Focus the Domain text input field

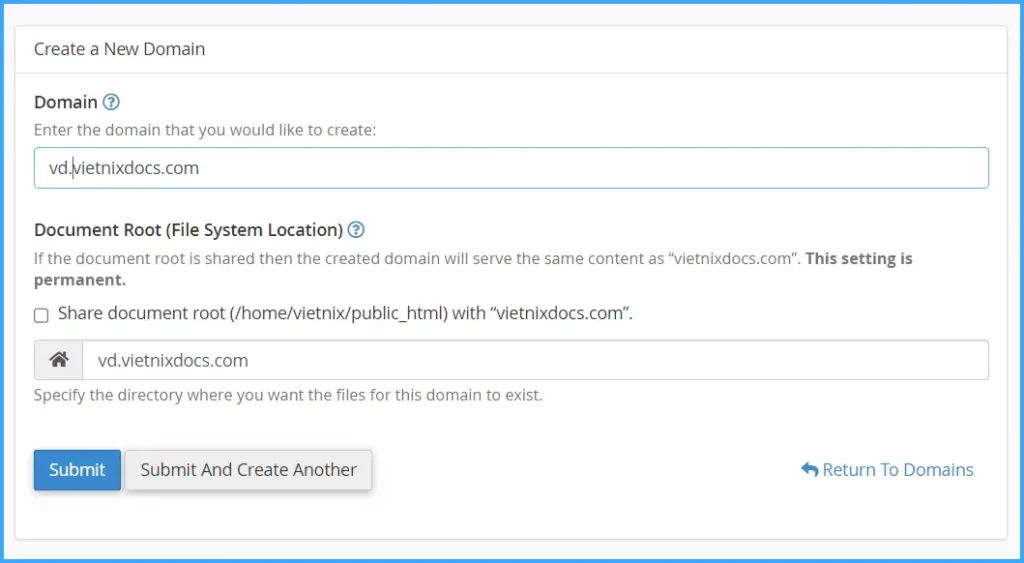pos(510,168)
